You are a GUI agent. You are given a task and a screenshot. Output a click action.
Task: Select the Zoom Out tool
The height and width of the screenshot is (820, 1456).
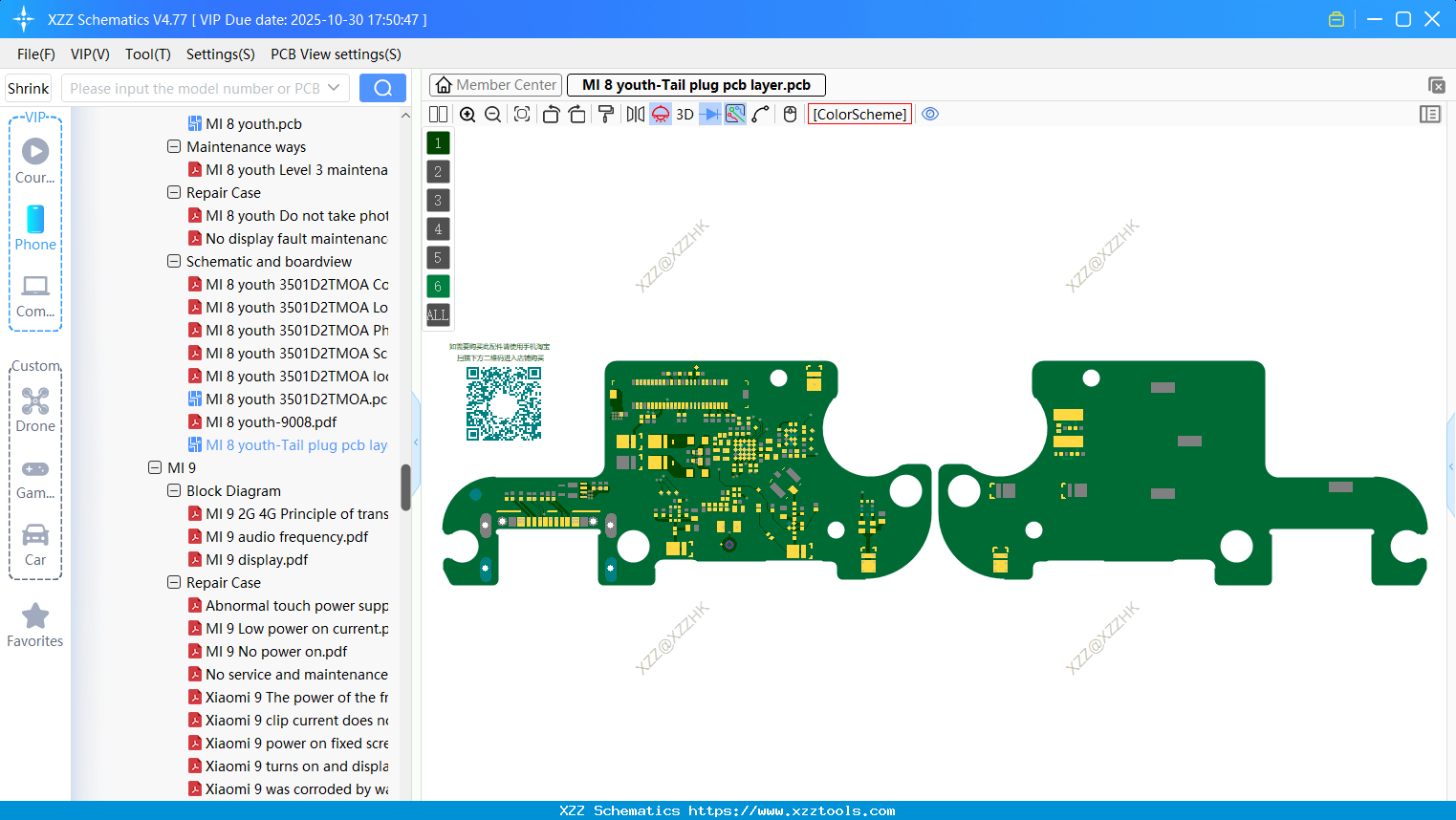[492, 114]
